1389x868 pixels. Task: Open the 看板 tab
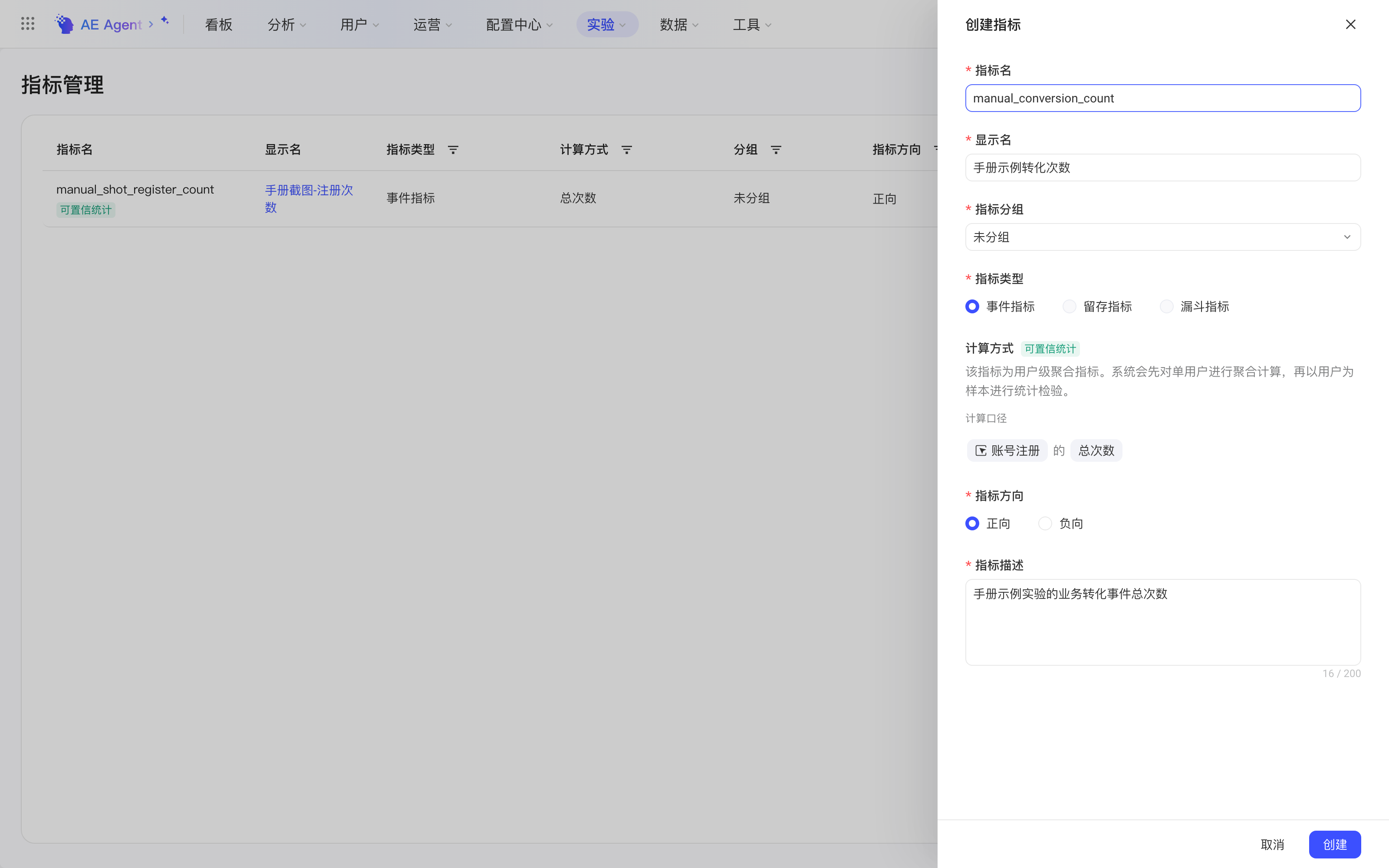219,25
